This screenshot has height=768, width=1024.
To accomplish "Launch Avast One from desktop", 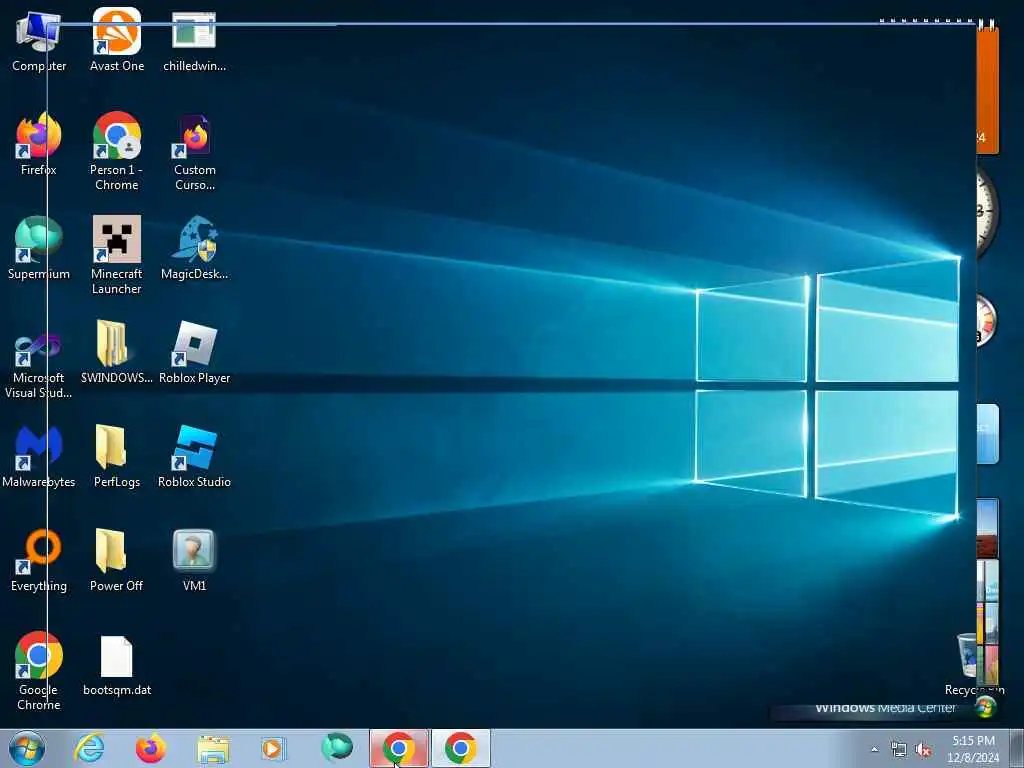I will 117,41.
